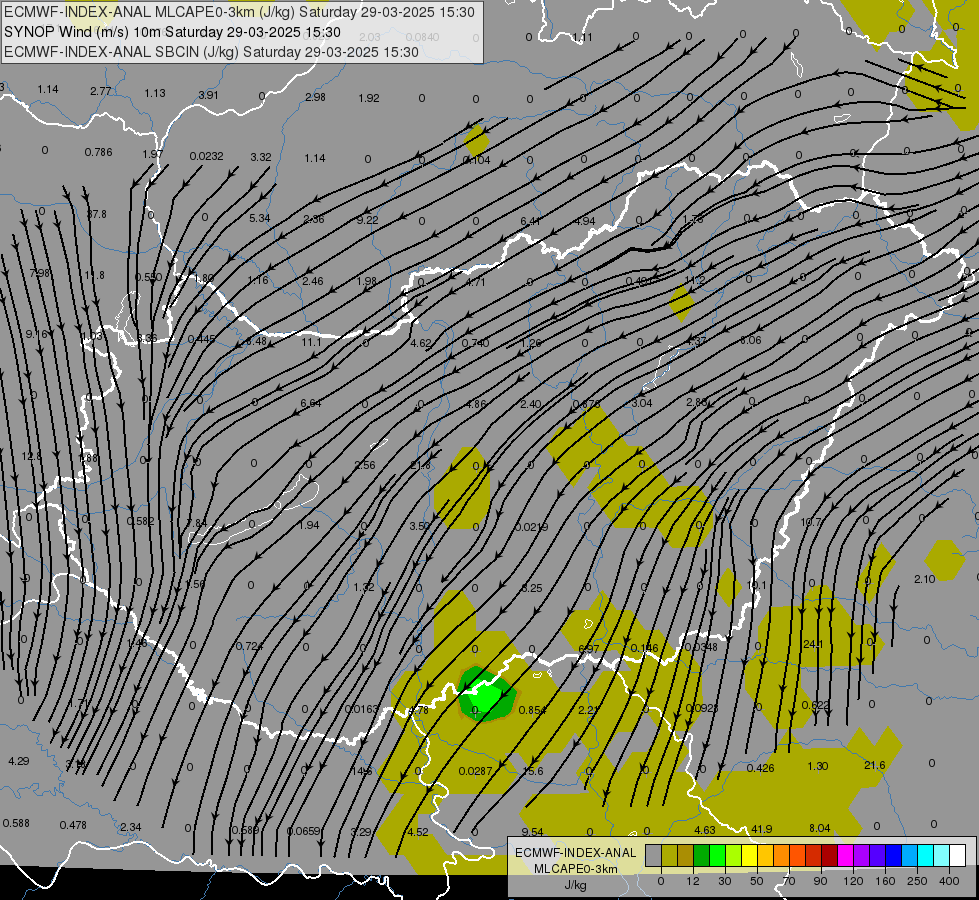This screenshot has width=979, height=900.
Task: Click the MLCAPE0-3km header line at top
Action: 239,12
